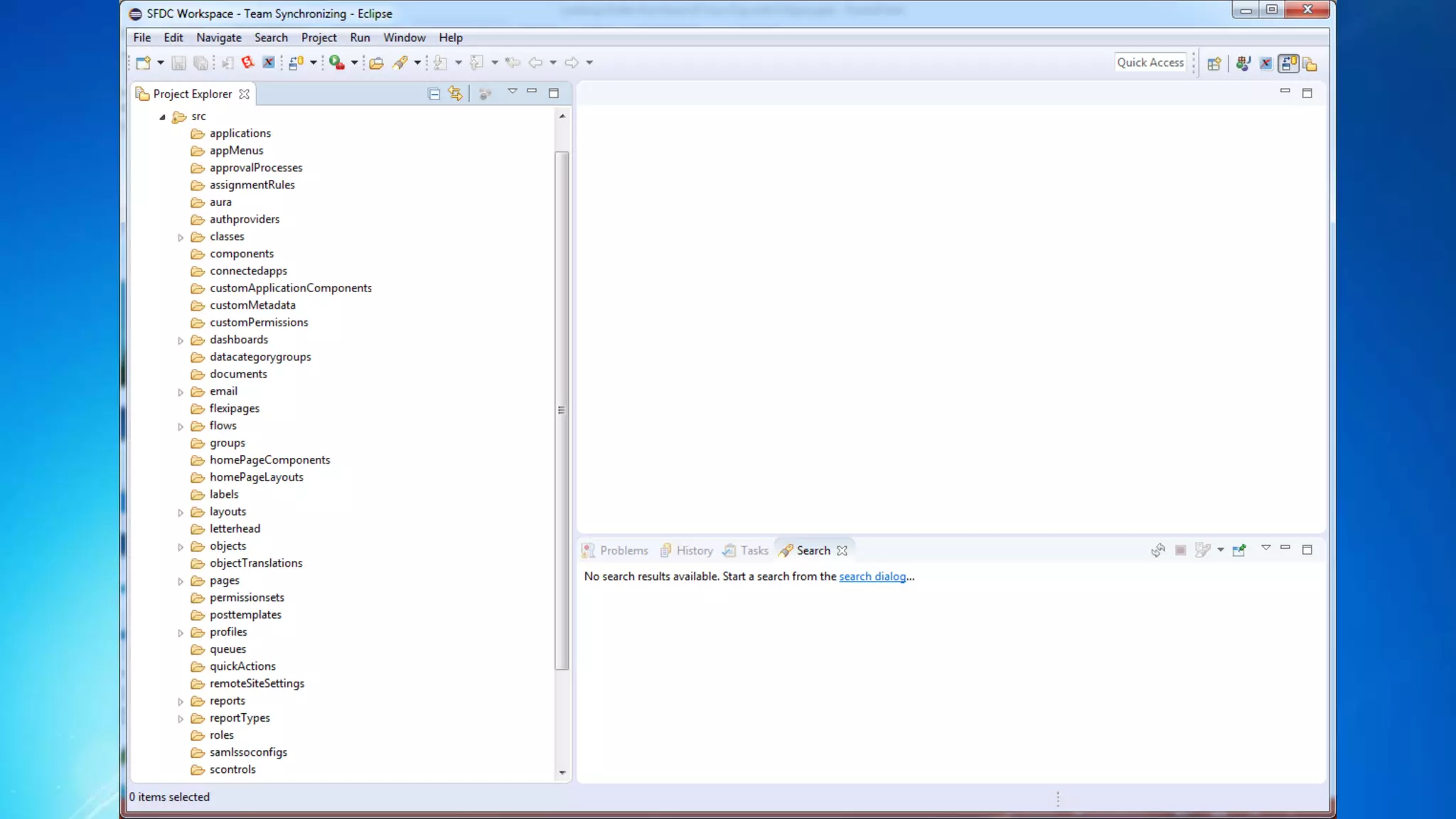Click the Run with toolbox green icon

coord(337,63)
